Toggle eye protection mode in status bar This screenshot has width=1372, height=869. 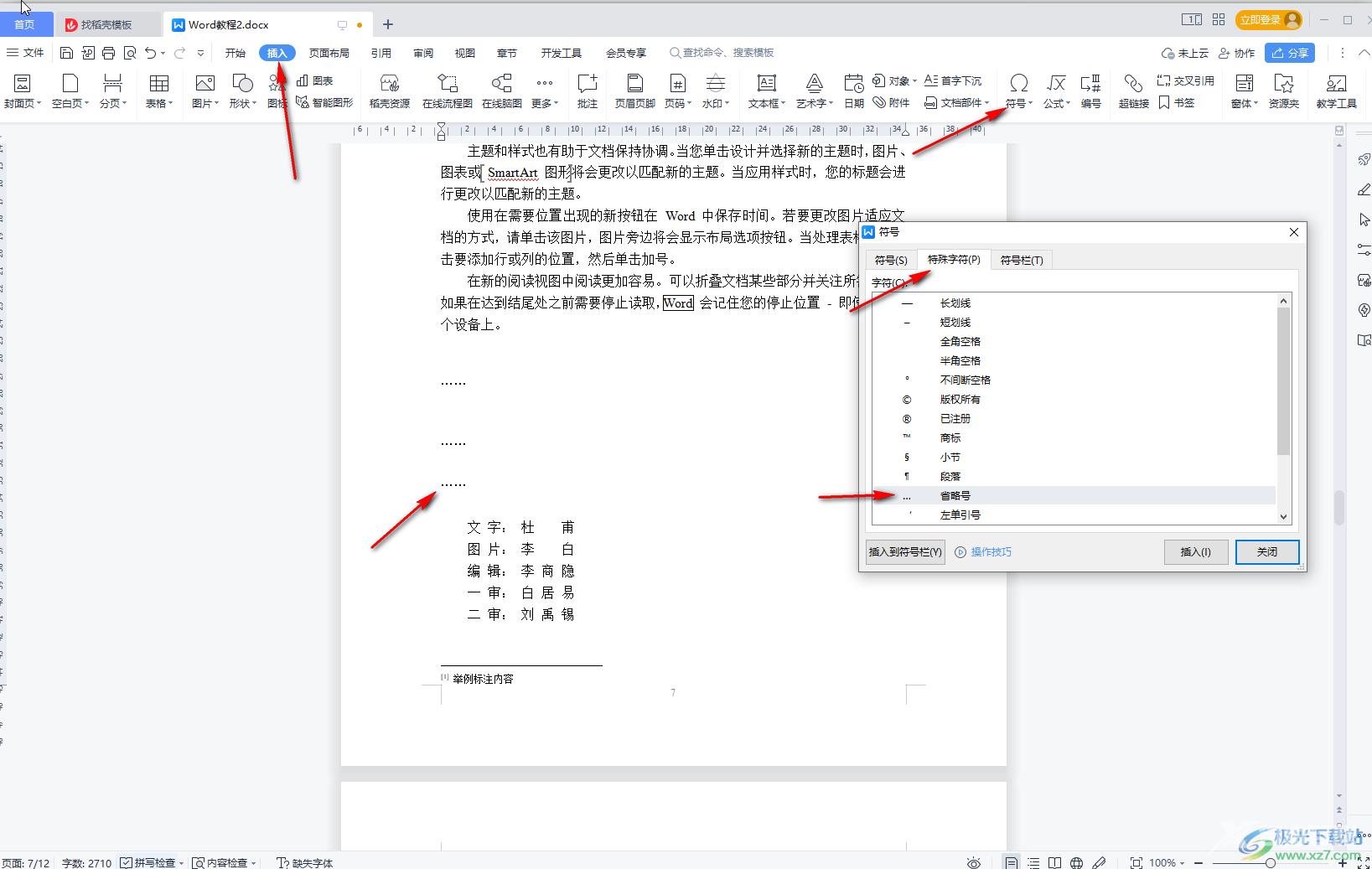pyautogui.click(x=973, y=862)
